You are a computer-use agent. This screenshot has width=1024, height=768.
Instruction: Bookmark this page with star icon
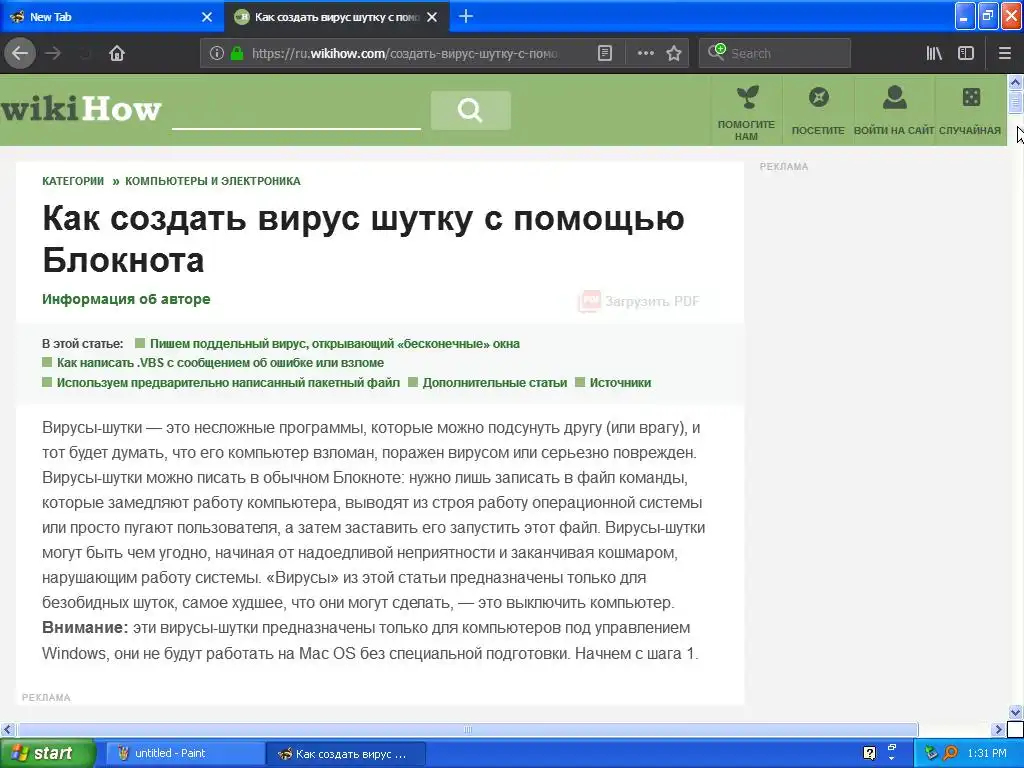pyautogui.click(x=674, y=53)
